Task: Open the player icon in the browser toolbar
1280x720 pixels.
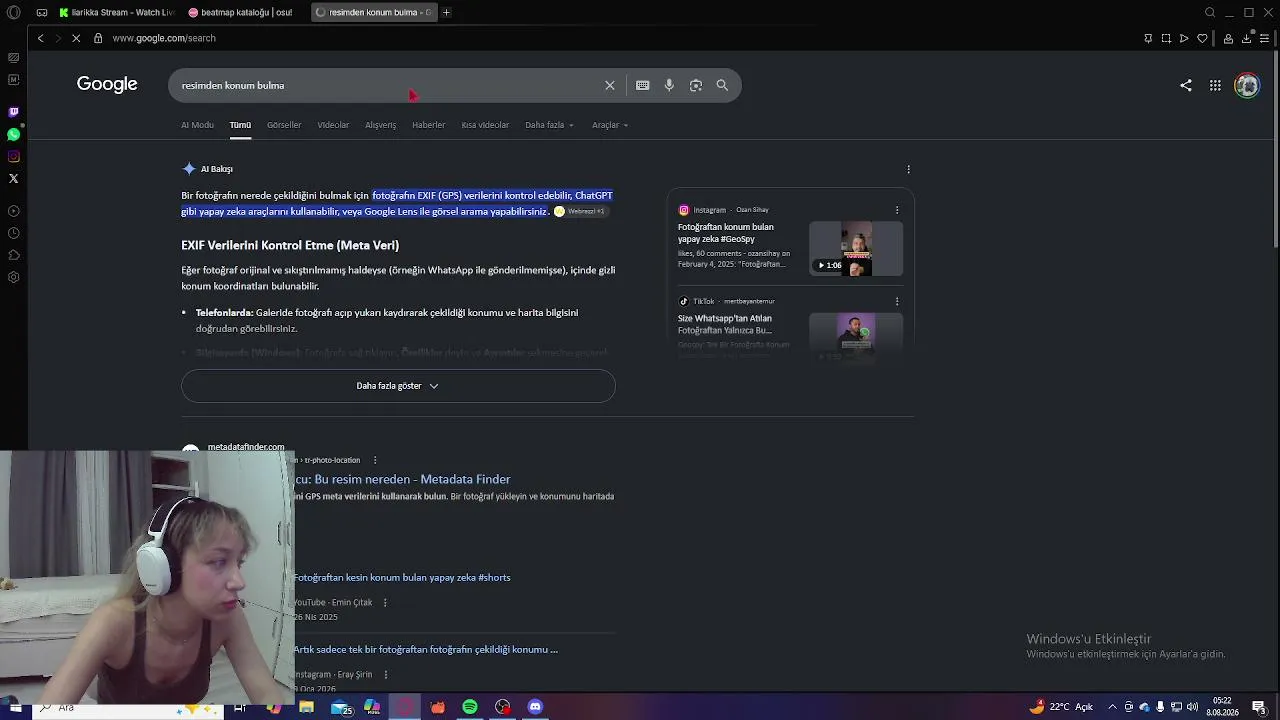Action: click(1184, 38)
